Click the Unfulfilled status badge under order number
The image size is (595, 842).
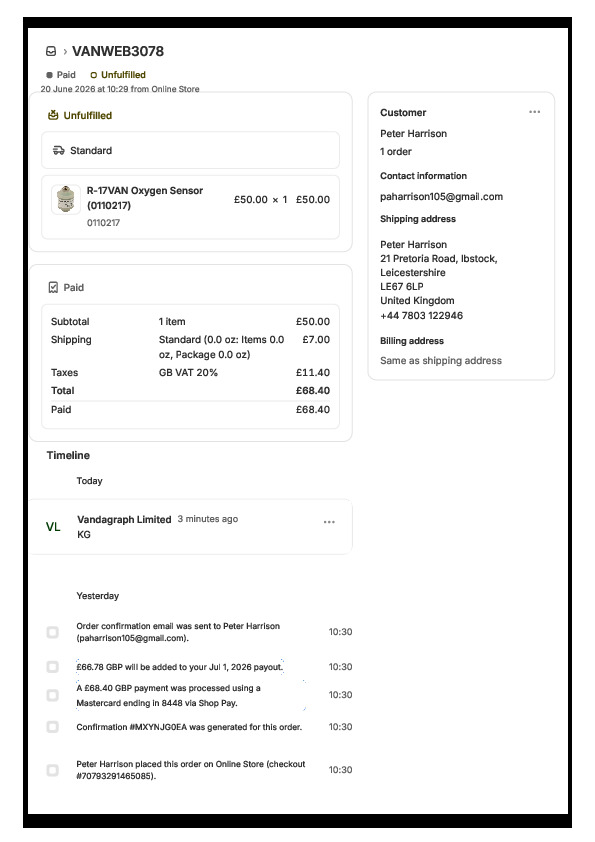point(118,75)
